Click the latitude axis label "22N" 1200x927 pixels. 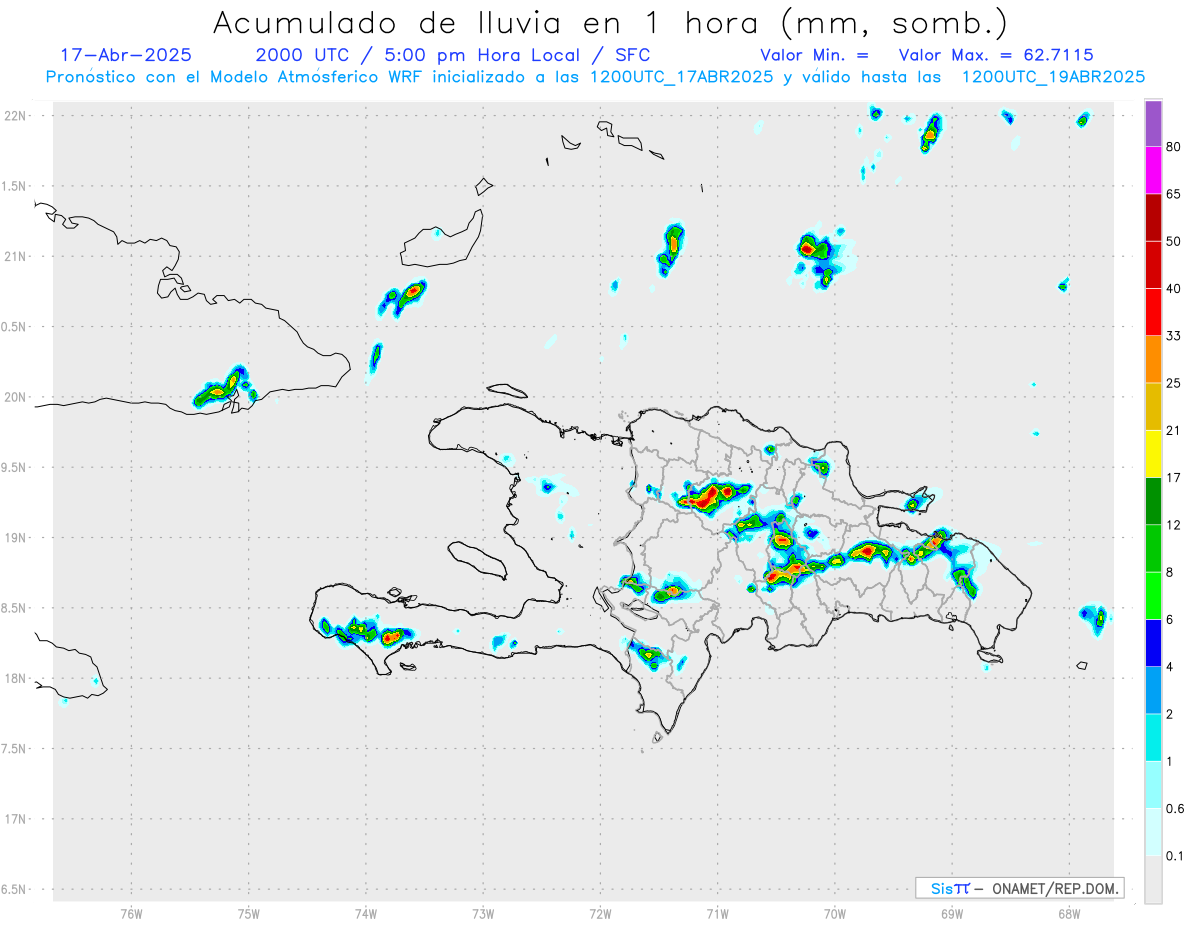[x=15, y=116]
